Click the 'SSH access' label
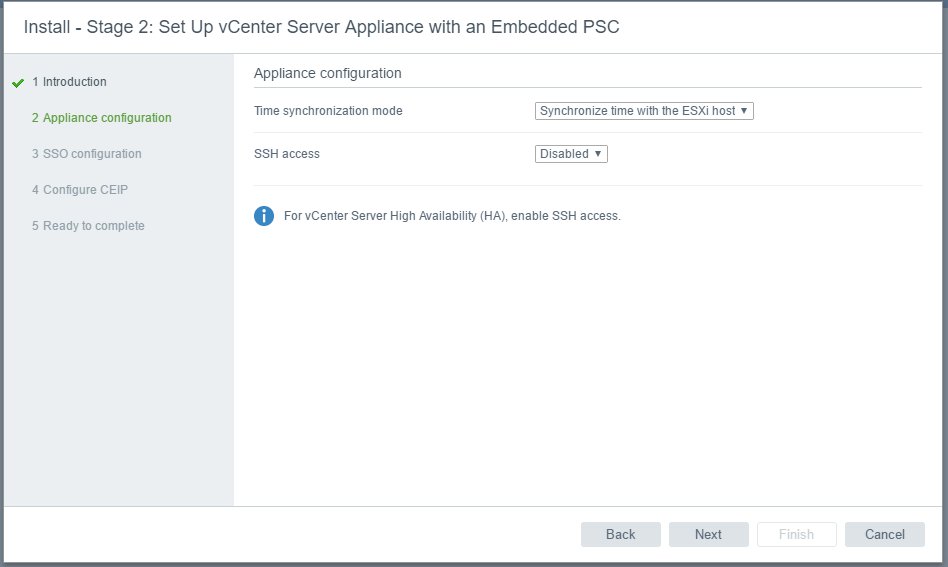948x567 pixels. click(287, 154)
